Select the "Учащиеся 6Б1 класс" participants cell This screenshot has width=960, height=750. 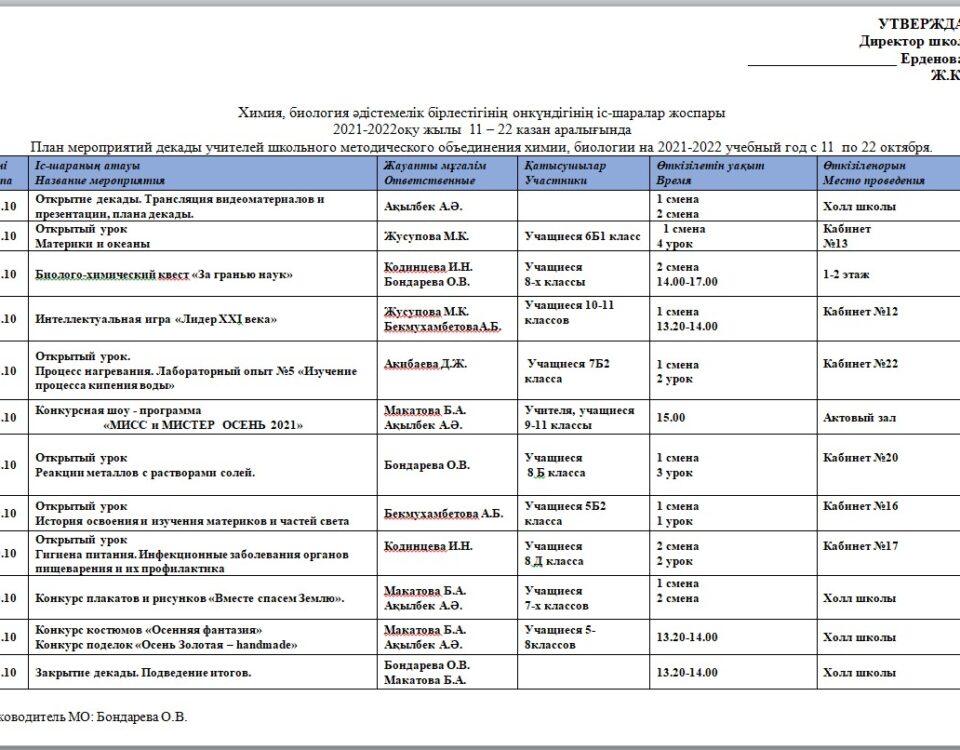582,237
